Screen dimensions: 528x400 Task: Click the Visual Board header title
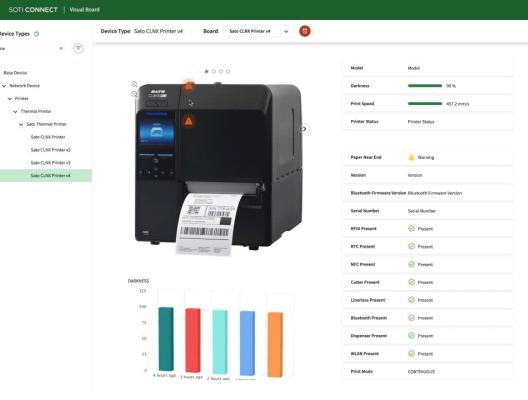coord(85,10)
